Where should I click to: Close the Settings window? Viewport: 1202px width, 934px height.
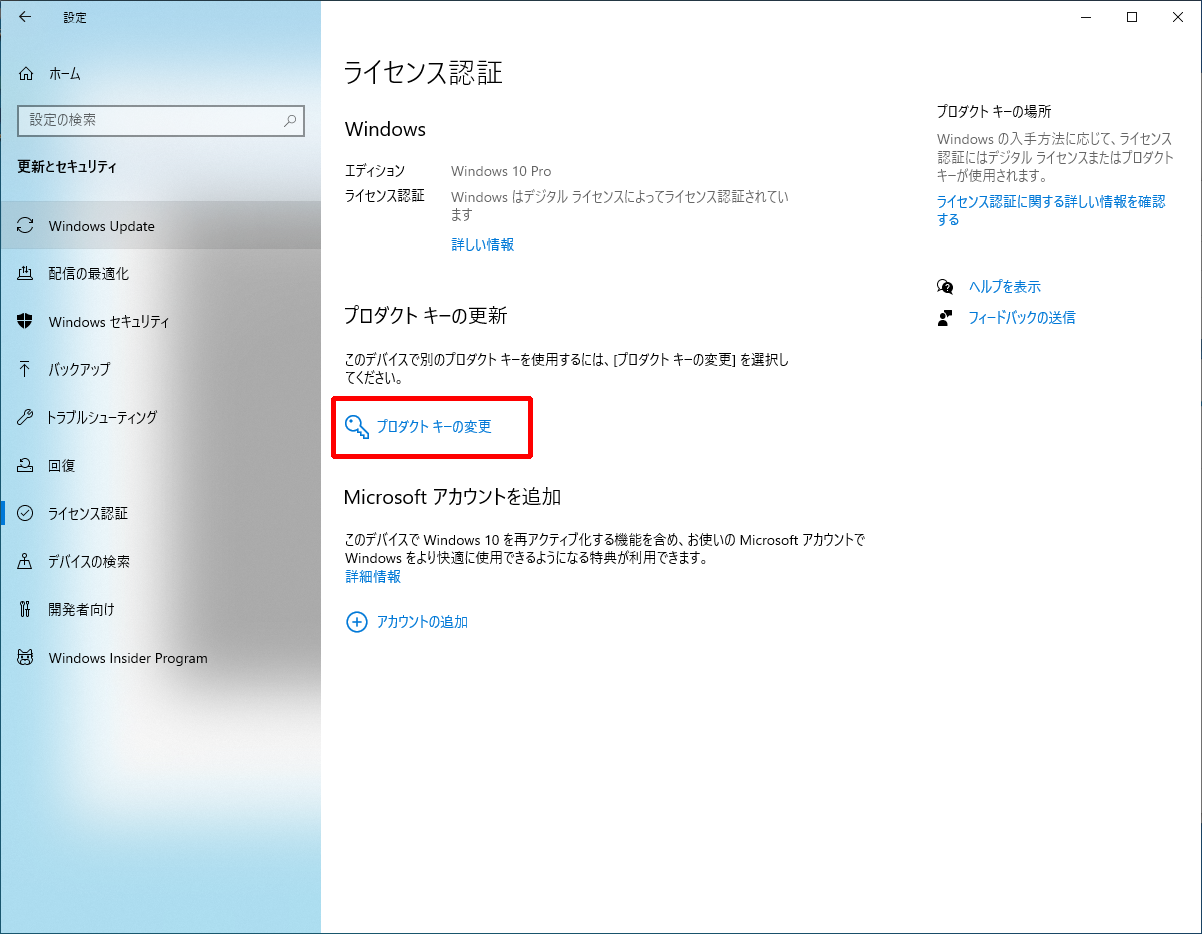click(x=1178, y=17)
